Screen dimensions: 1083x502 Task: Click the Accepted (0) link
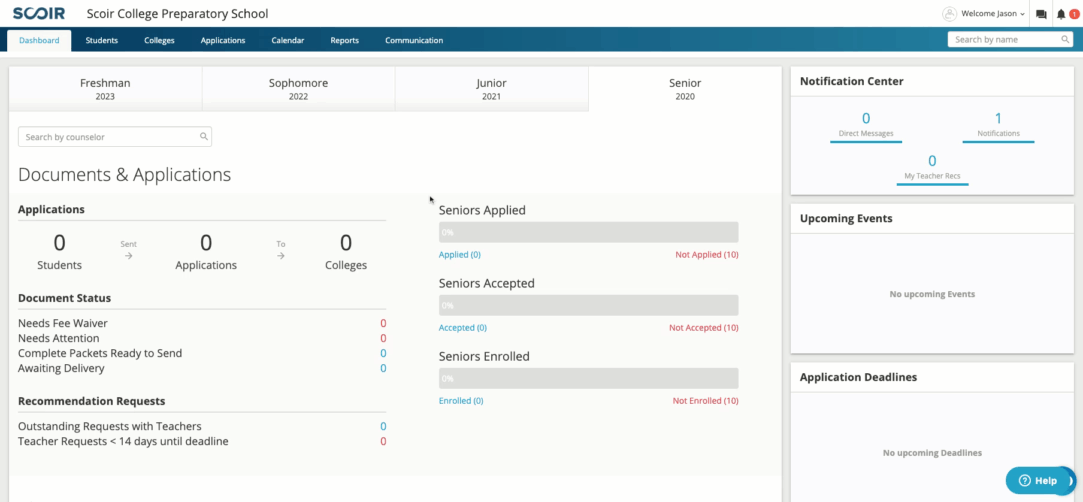click(463, 328)
